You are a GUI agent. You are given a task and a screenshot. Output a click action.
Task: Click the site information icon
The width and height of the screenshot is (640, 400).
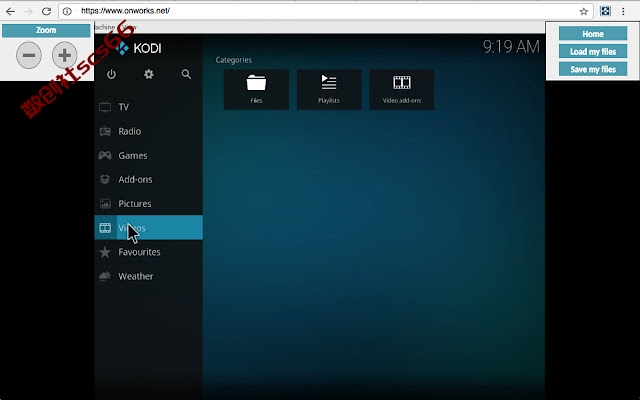click(67, 11)
